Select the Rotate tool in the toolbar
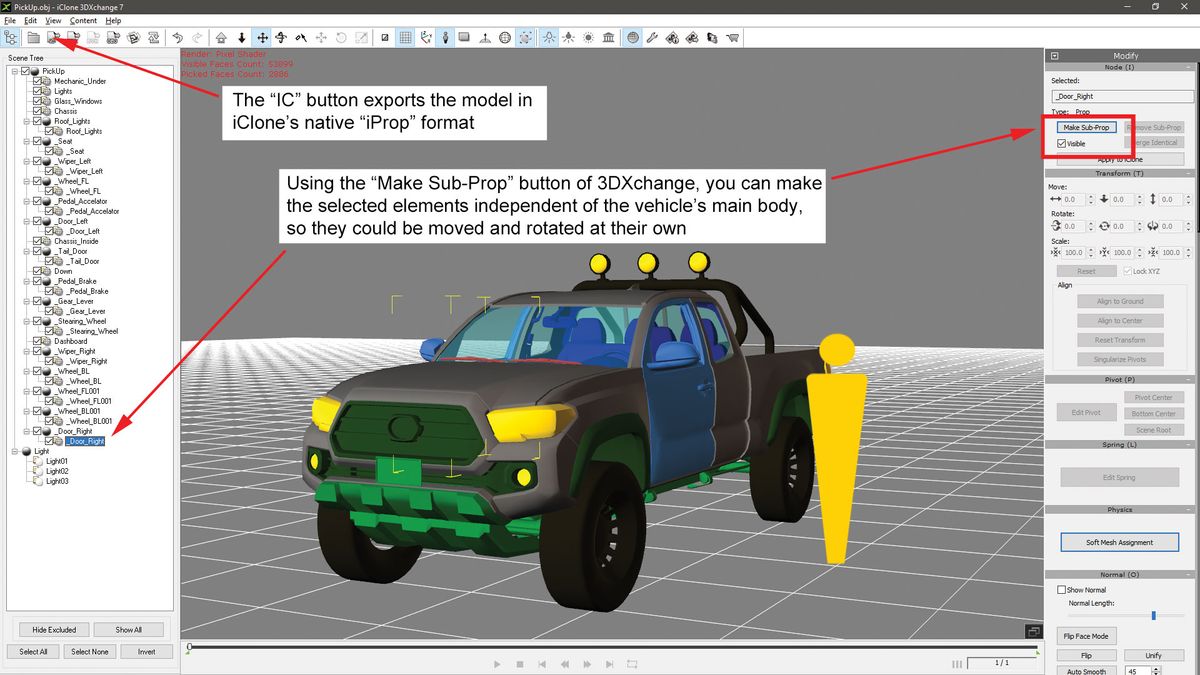This screenshot has width=1200, height=675. [282, 37]
